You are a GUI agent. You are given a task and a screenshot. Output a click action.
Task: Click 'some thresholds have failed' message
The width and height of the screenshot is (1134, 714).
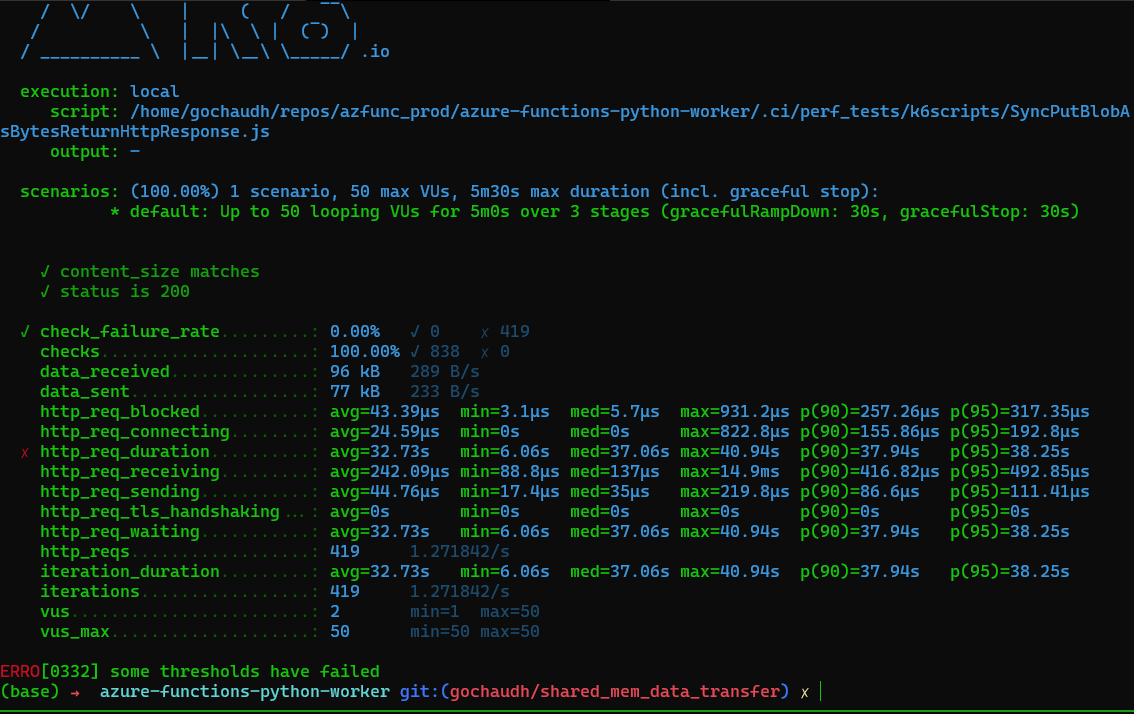tap(244, 672)
